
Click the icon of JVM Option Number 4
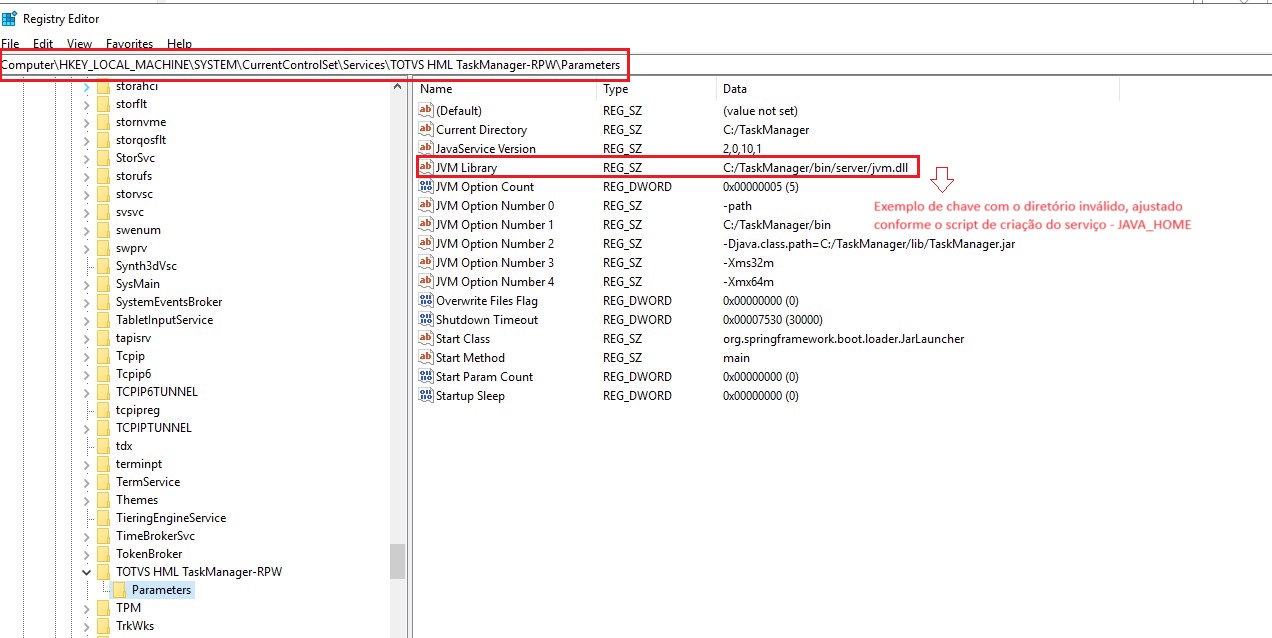[x=426, y=282]
